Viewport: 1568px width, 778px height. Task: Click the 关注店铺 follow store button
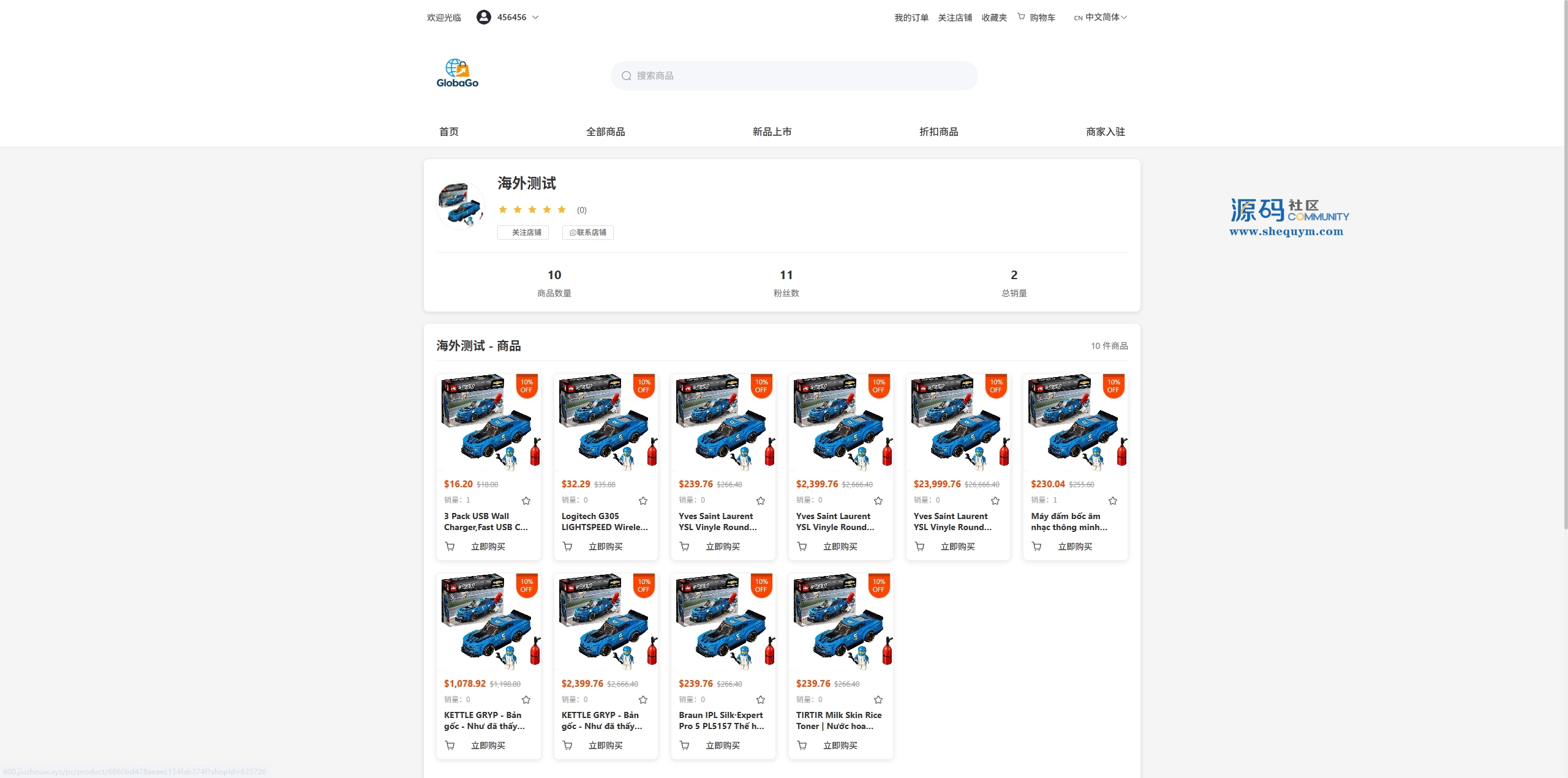(x=523, y=233)
